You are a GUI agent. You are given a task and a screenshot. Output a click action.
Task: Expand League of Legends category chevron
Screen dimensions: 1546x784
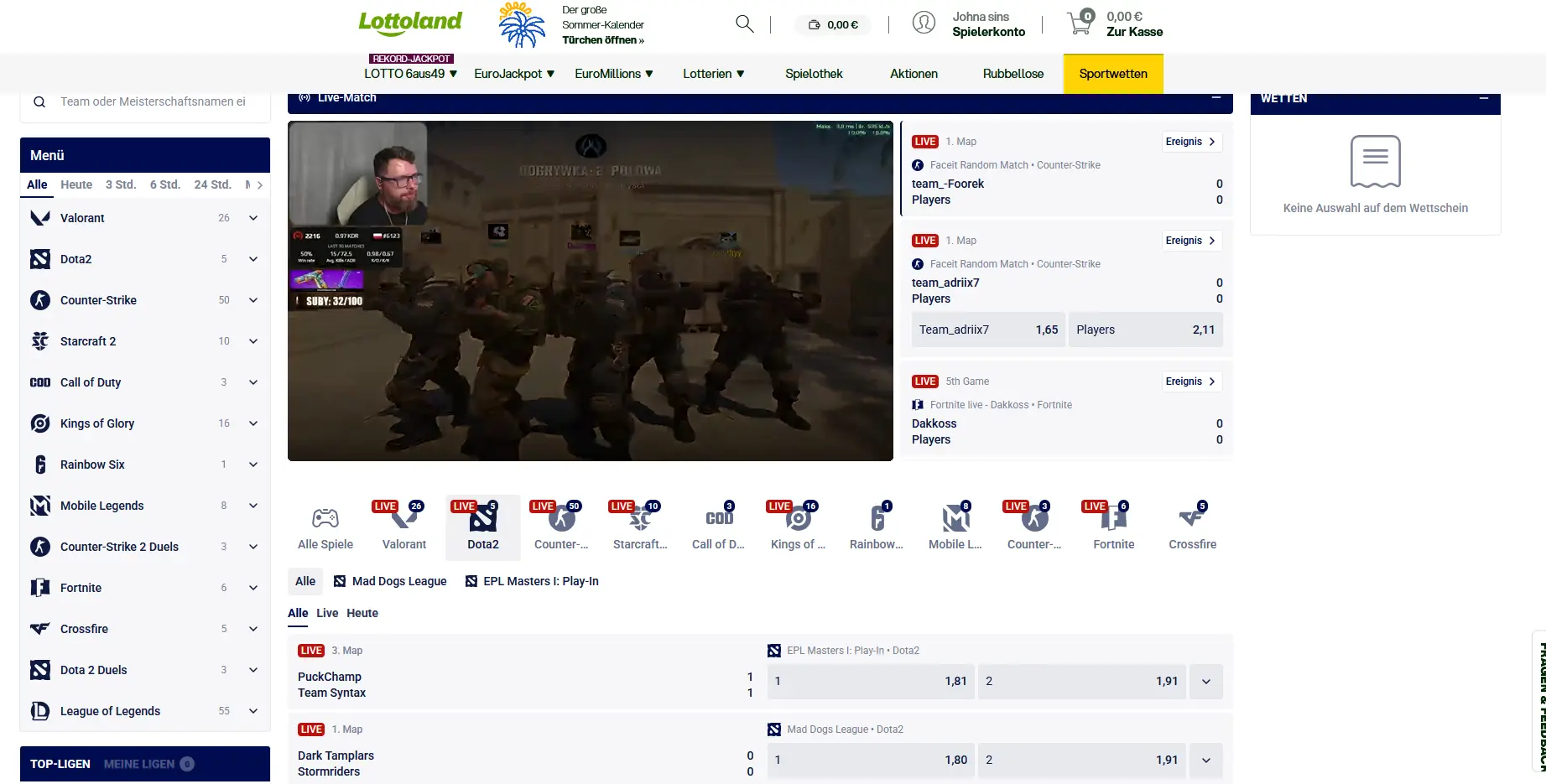point(253,711)
